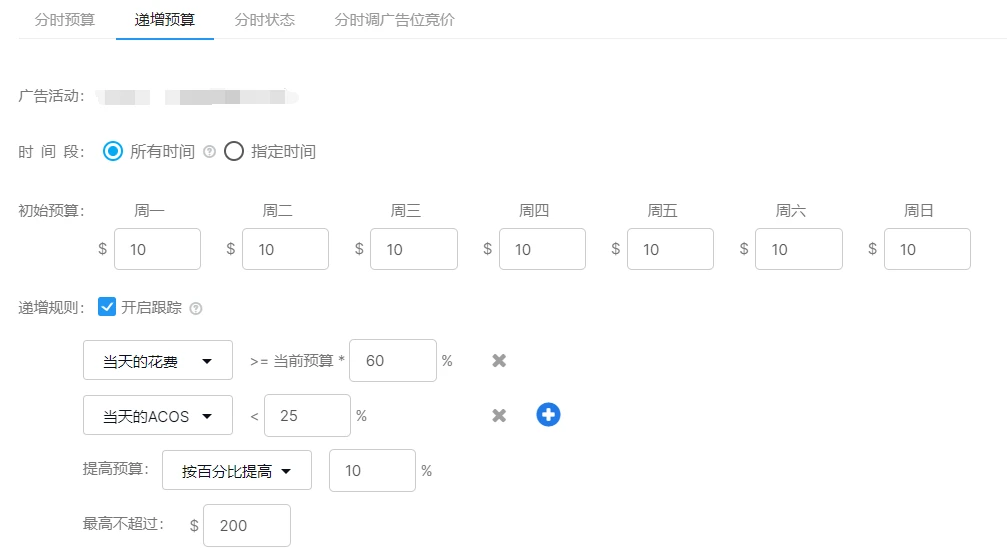Switch to the 分时预算 tab
The height and width of the screenshot is (556, 1007).
65,19
